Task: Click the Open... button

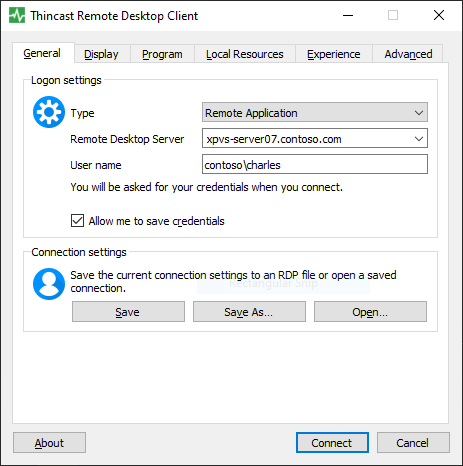Action: (370, 312)
